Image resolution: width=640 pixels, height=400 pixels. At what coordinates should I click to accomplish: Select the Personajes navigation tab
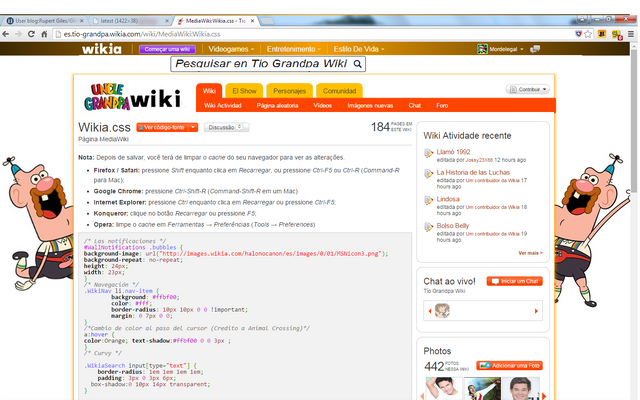(289, 91)
